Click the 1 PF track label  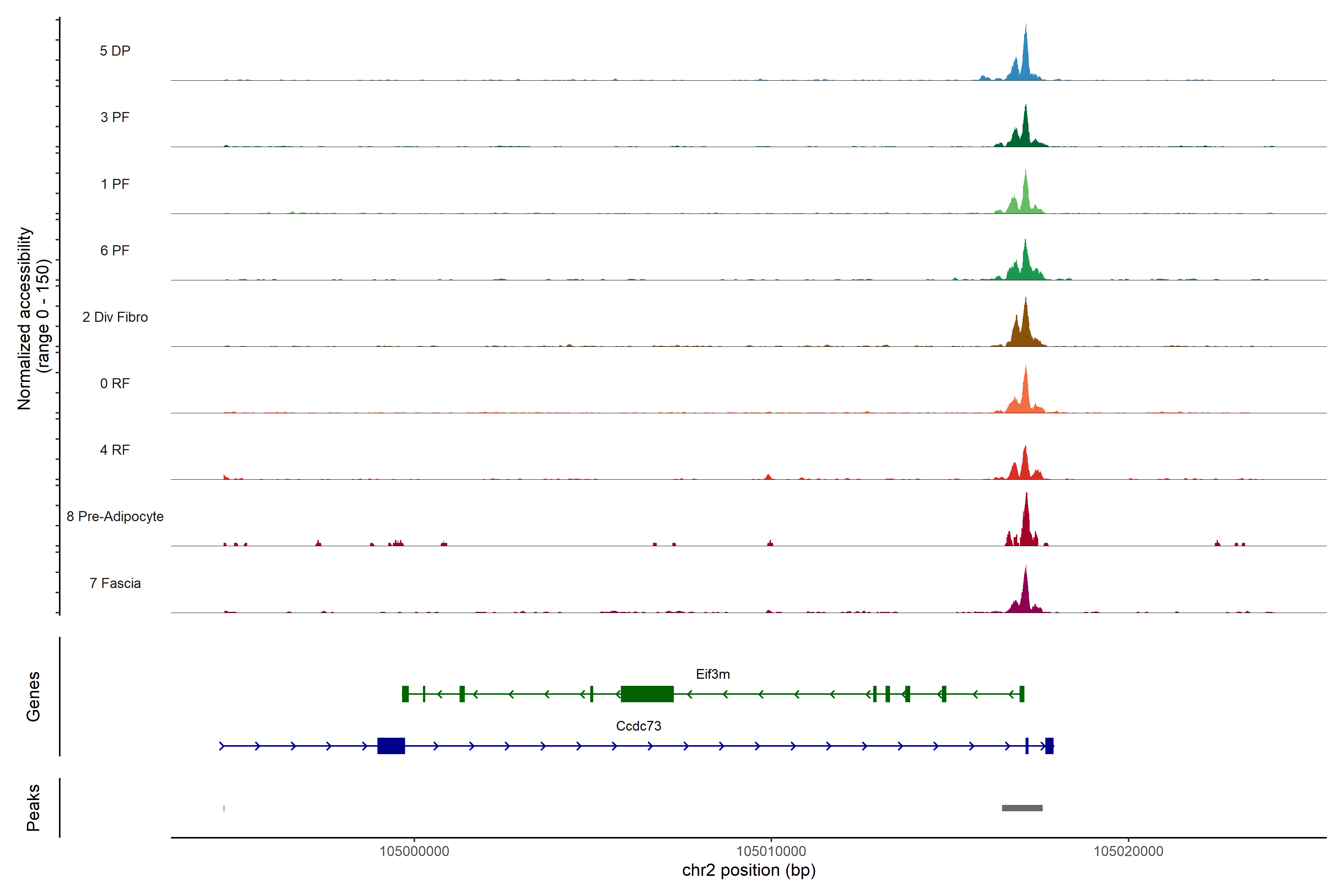click(115, 184)
